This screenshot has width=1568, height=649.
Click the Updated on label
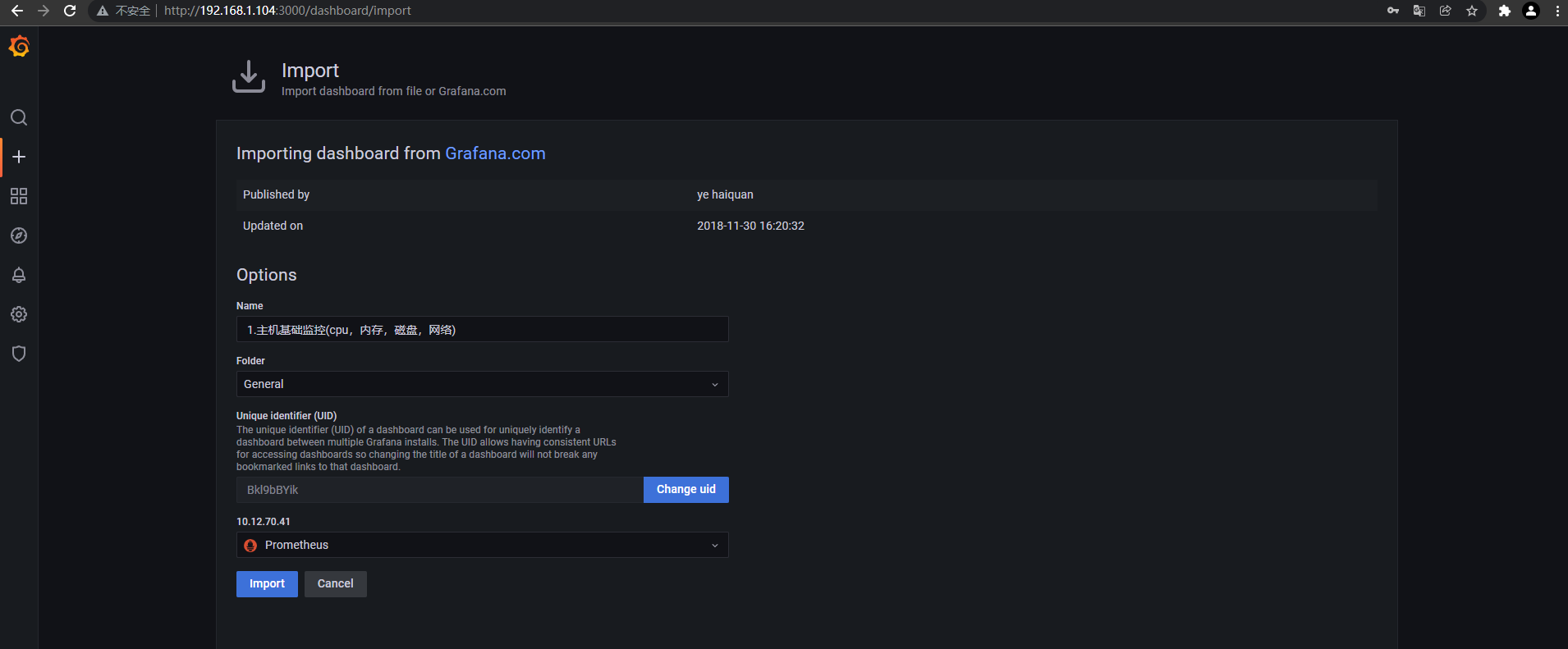click(273, 226)
